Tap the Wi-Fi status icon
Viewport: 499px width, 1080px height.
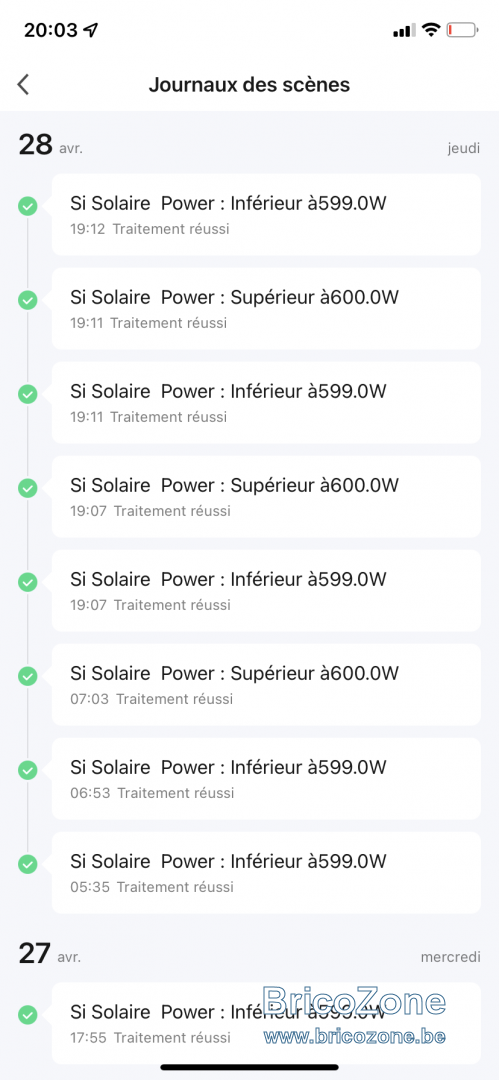[x=431, y=30]
